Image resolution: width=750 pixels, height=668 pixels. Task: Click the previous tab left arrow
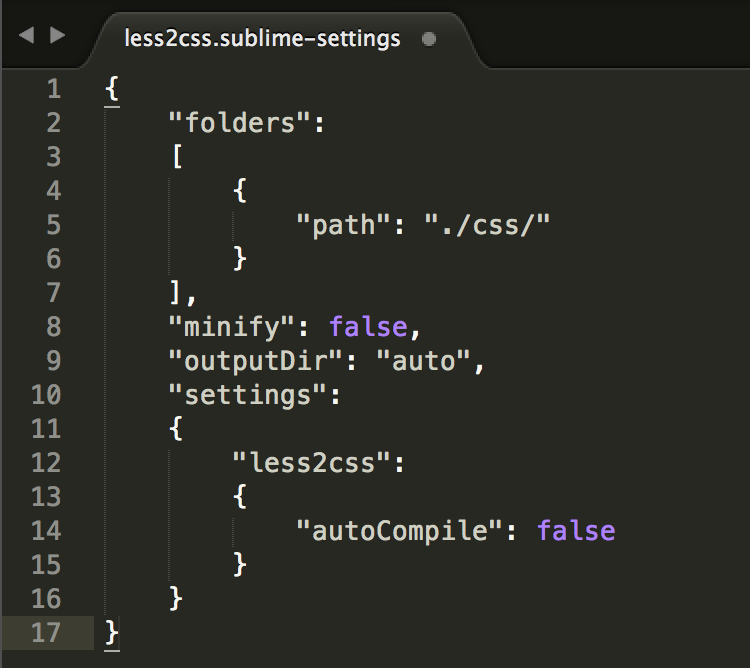(x=26, y=36)
